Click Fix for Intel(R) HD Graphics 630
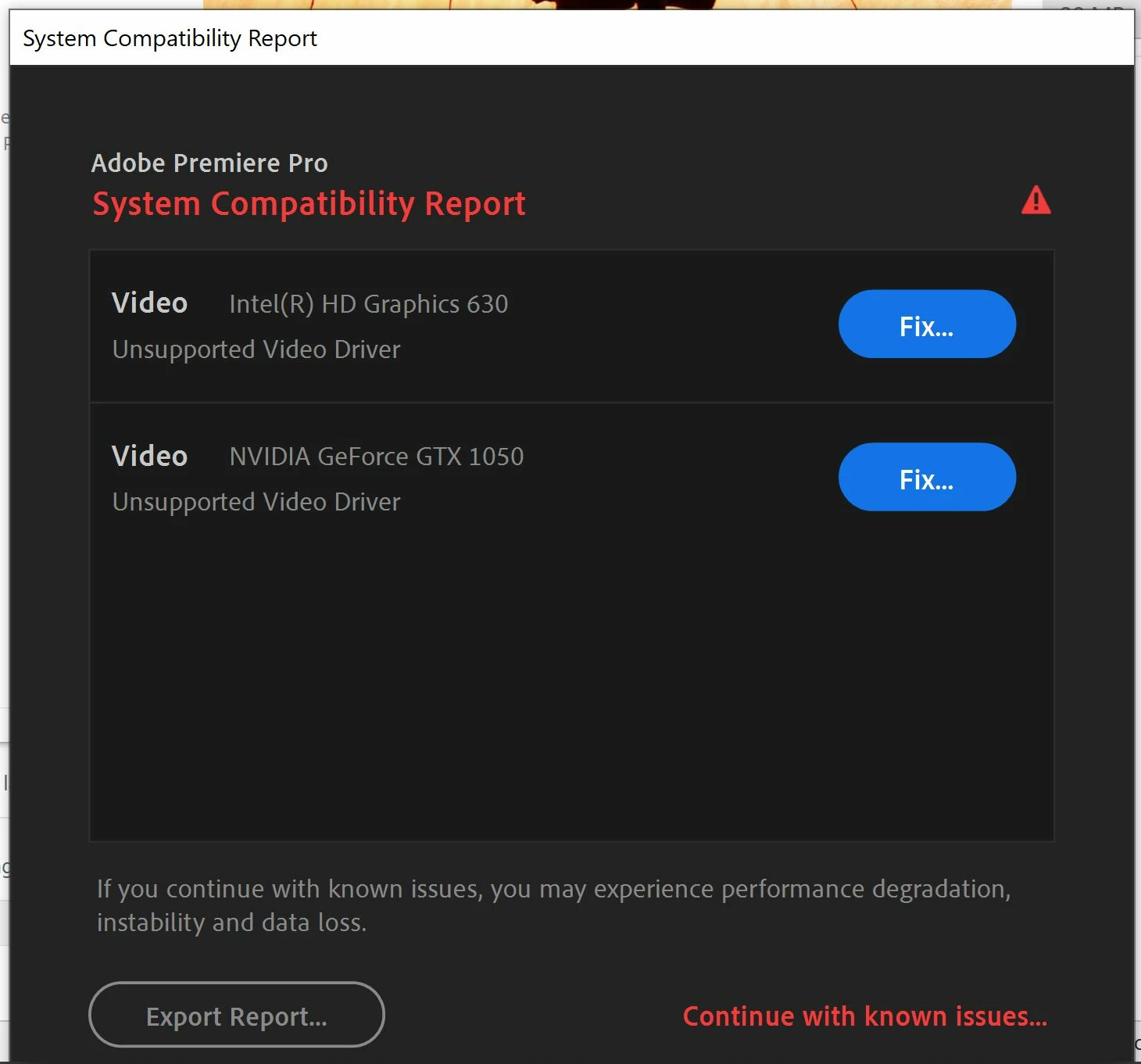The image size is (1141, 1064). coord(927,324)
